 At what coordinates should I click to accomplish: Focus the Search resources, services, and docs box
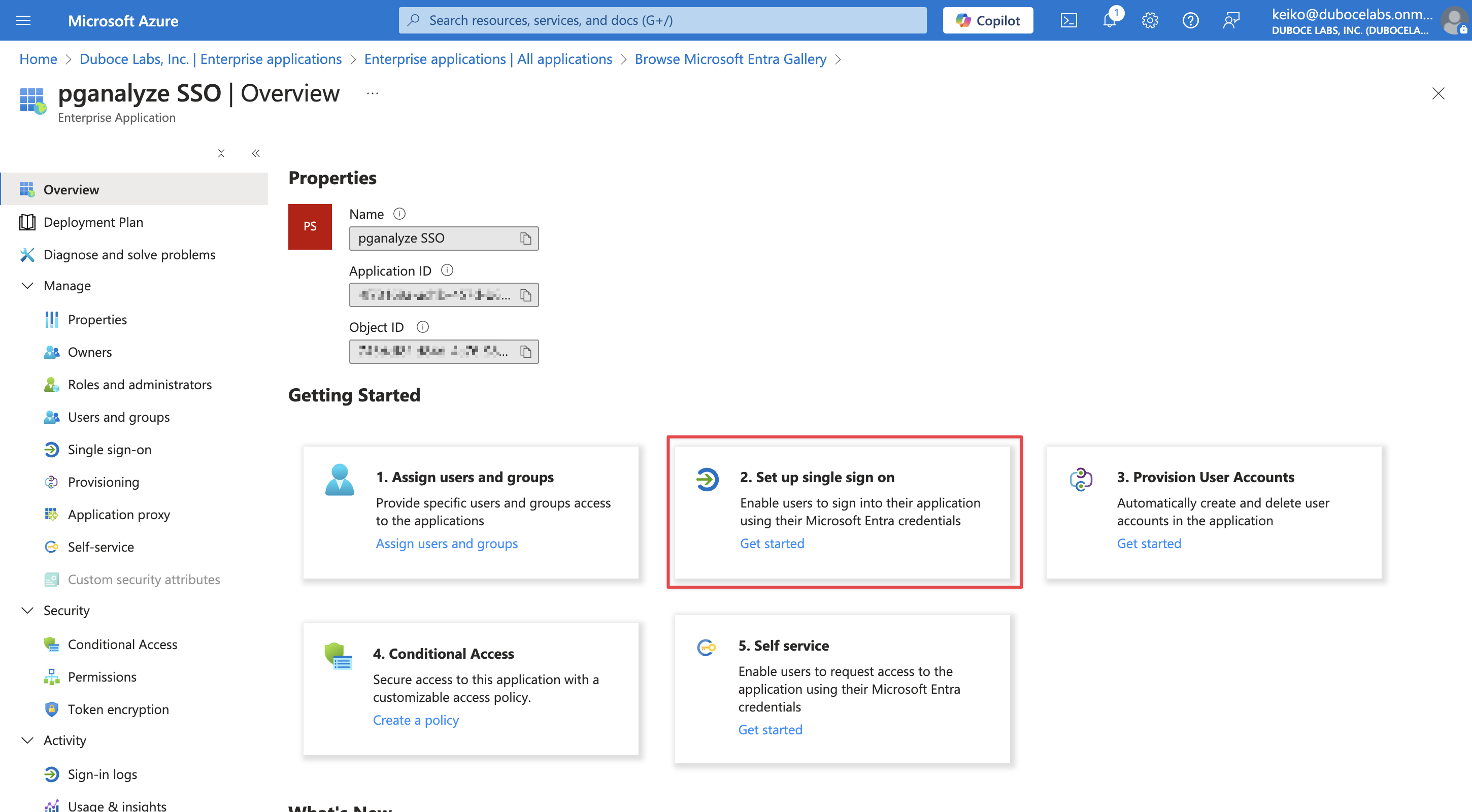662,21
